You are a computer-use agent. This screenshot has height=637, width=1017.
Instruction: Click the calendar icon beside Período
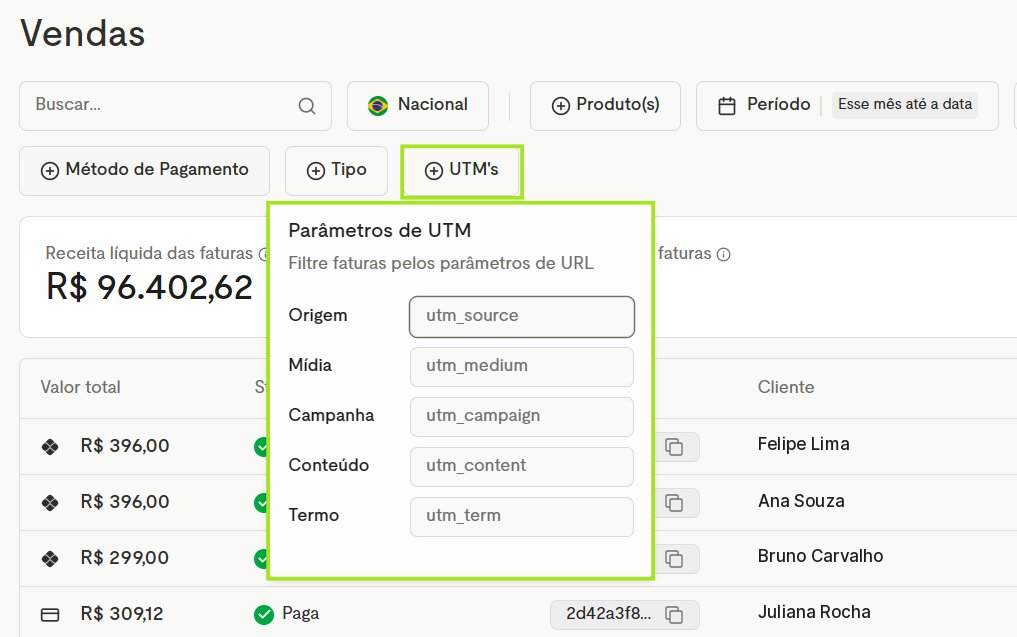click(x=727, y=105)
